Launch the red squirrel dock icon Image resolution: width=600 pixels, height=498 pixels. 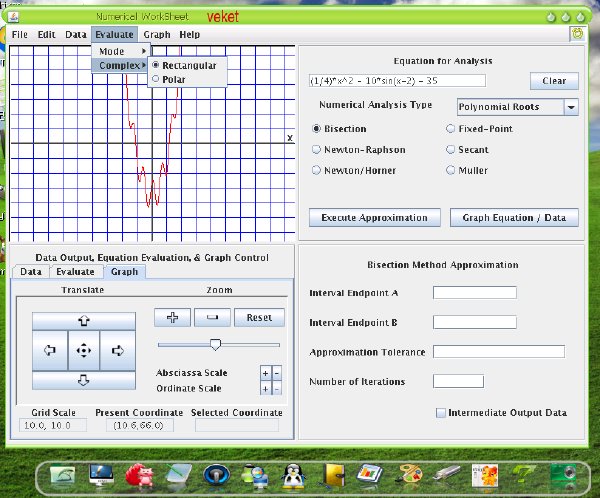click(x=140, y=476)
